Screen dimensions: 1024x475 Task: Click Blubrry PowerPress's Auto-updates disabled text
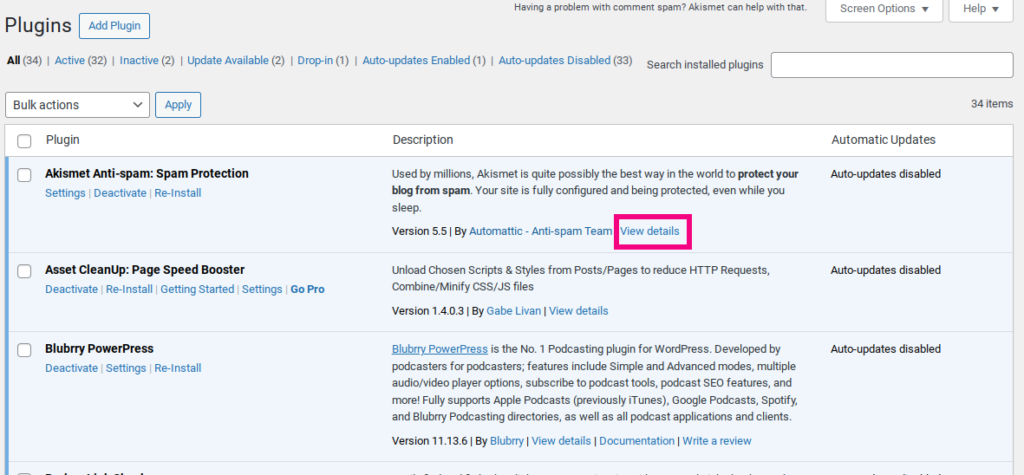[886, 350]
